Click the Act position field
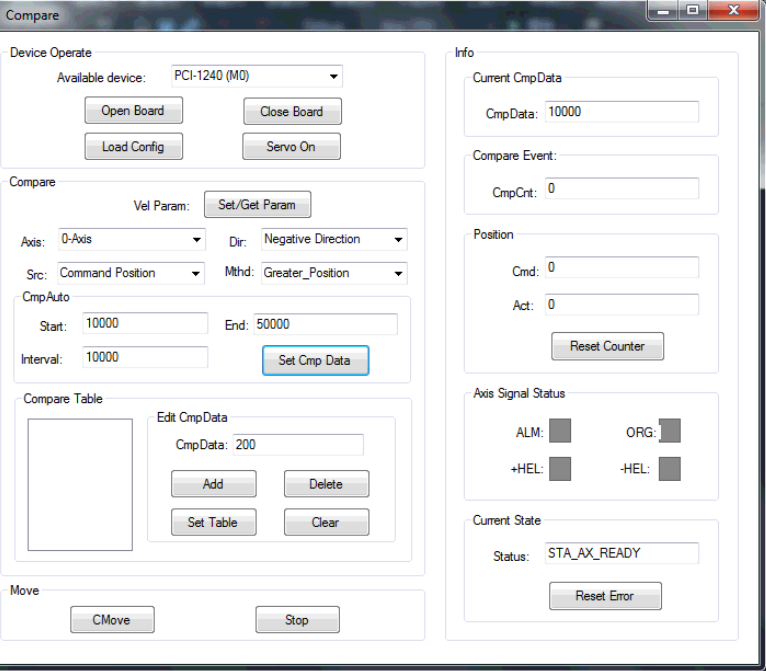Screen dimensions: 766x671 tap(622, 305)
